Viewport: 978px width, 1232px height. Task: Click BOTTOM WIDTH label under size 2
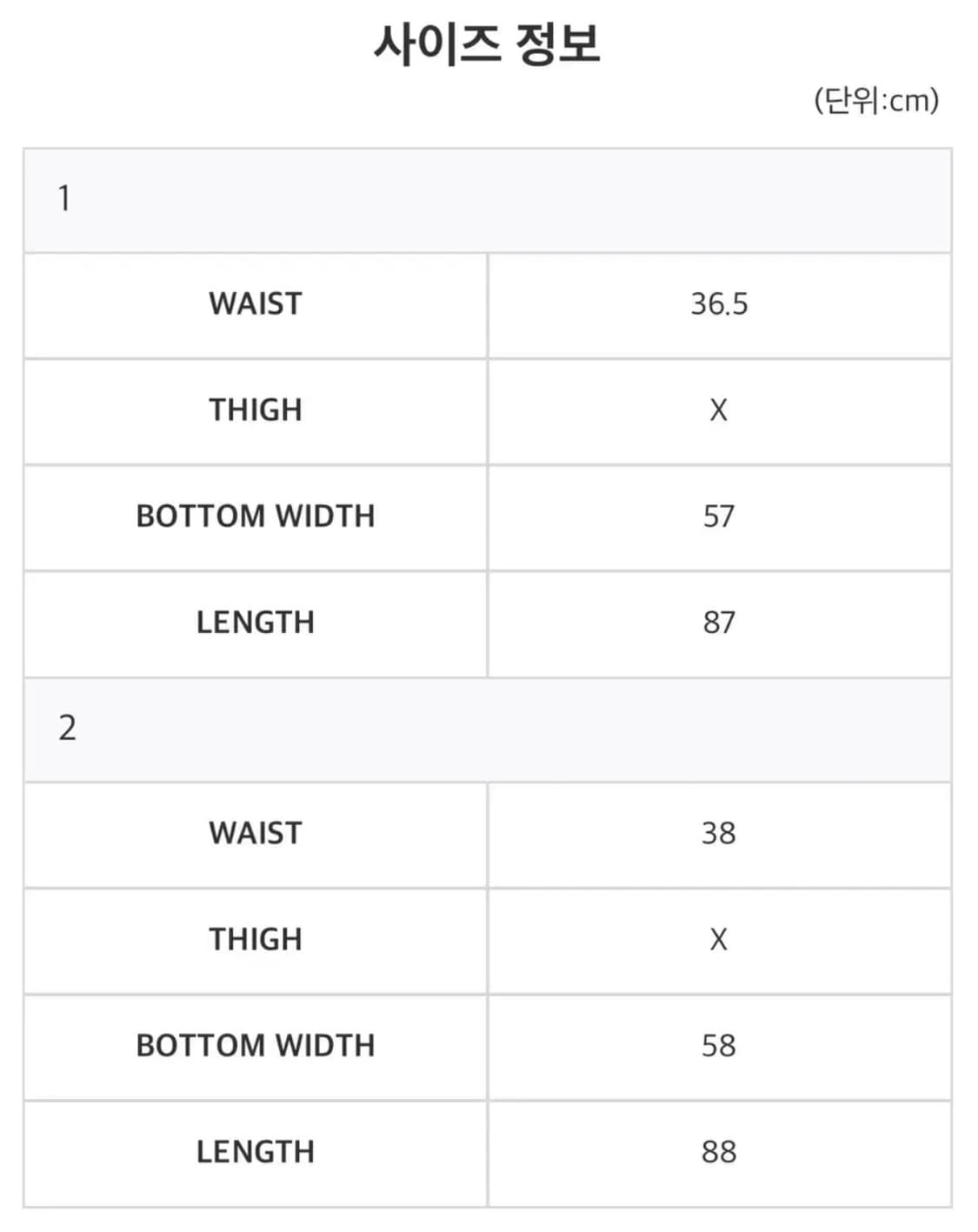tap(256, 1046)
